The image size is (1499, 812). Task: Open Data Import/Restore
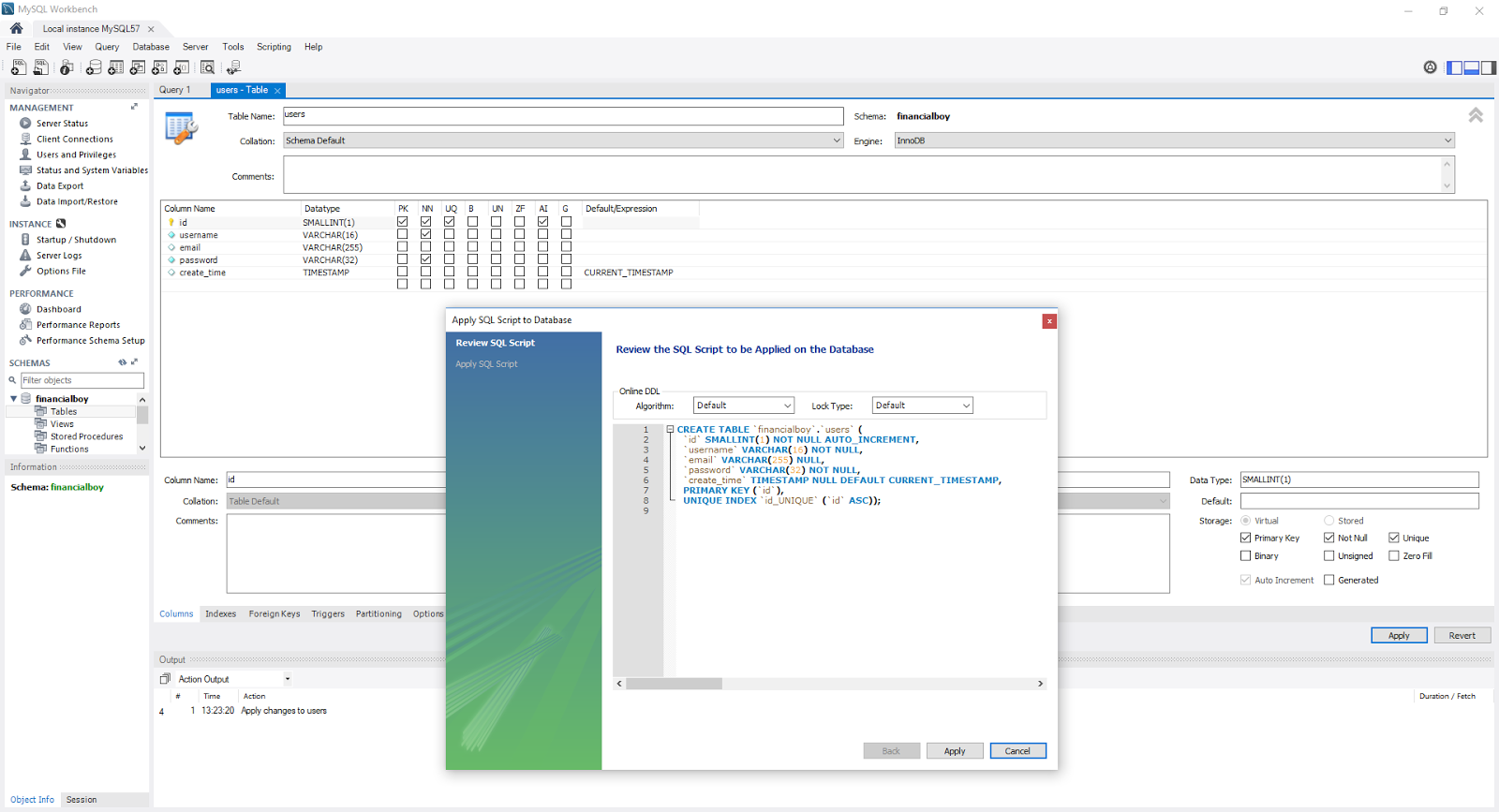[x=77, y=201]
